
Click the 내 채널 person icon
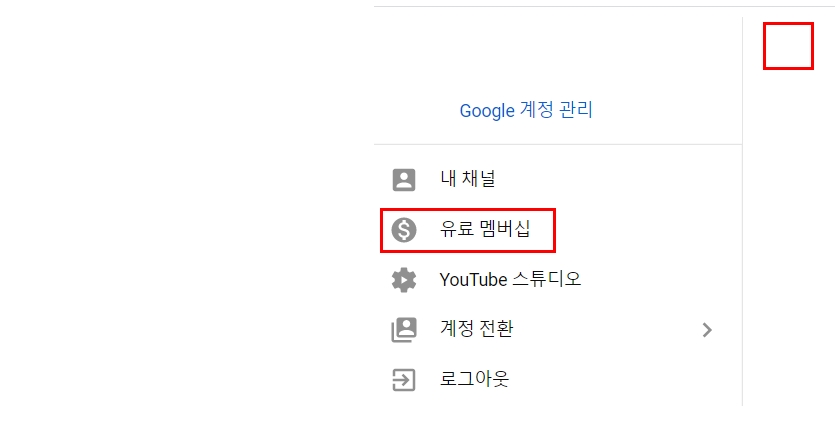click(x=404, y=180)
